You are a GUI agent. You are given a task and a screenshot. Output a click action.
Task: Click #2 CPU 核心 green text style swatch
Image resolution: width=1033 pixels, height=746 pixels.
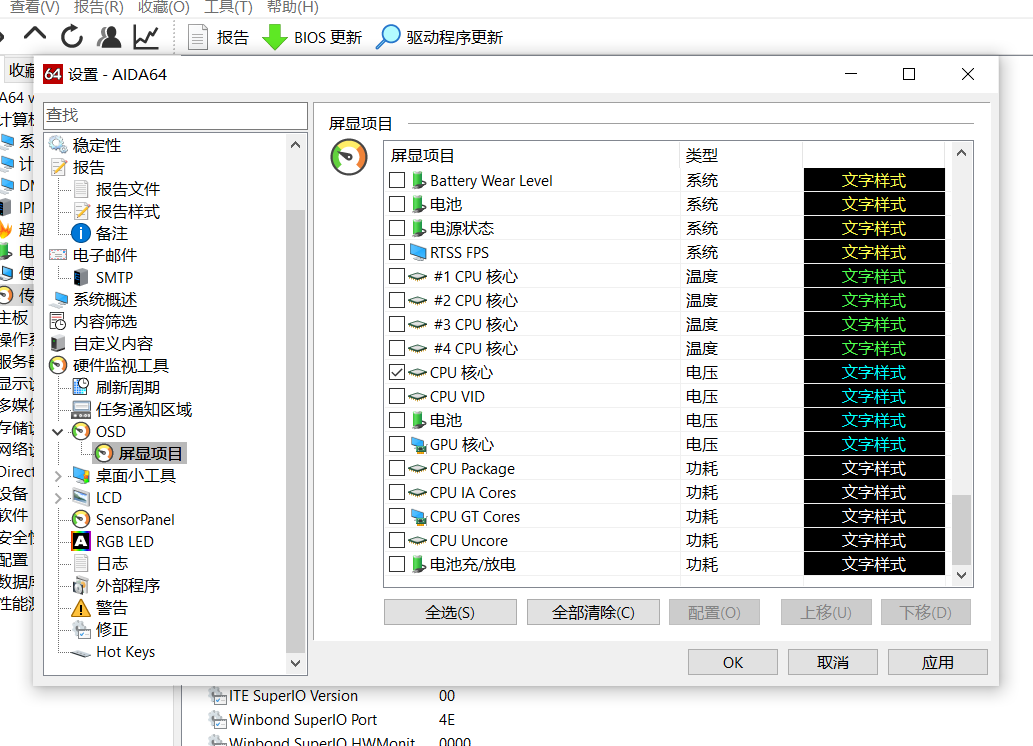[874, 301]
